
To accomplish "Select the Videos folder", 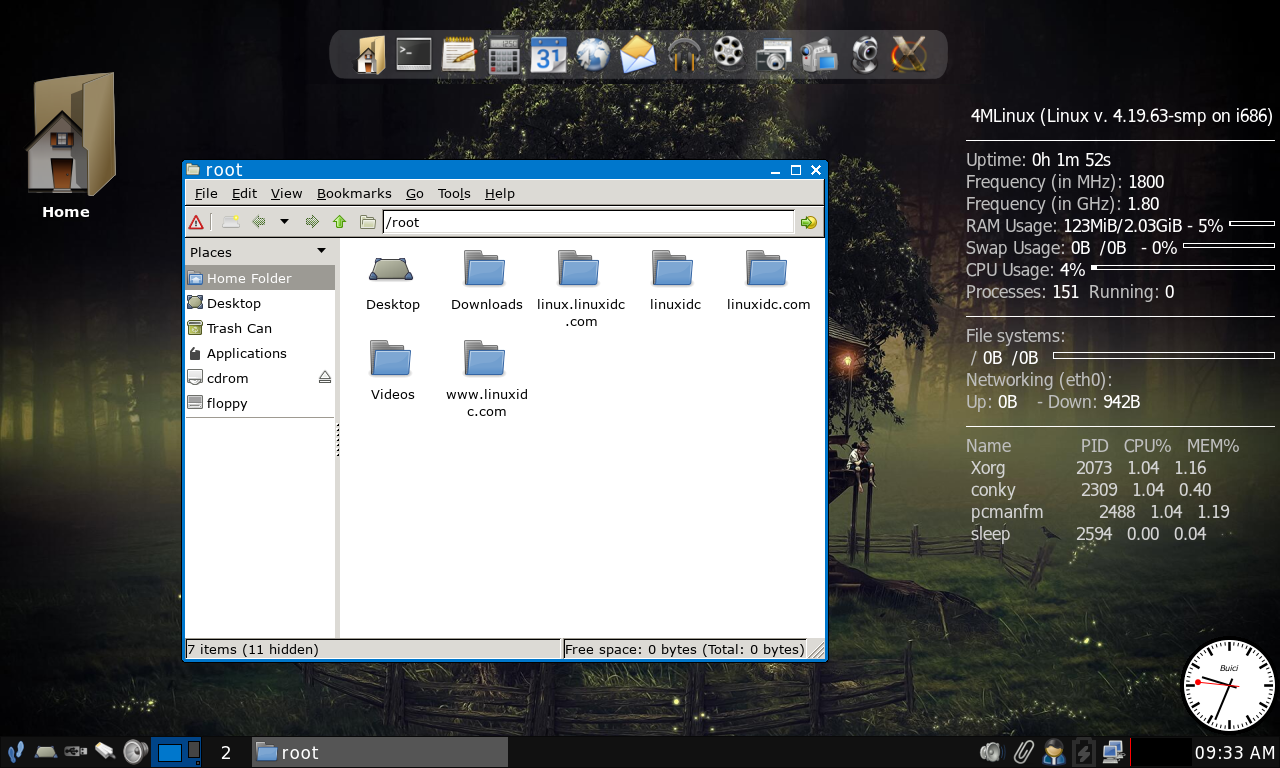I will (392, 370).
